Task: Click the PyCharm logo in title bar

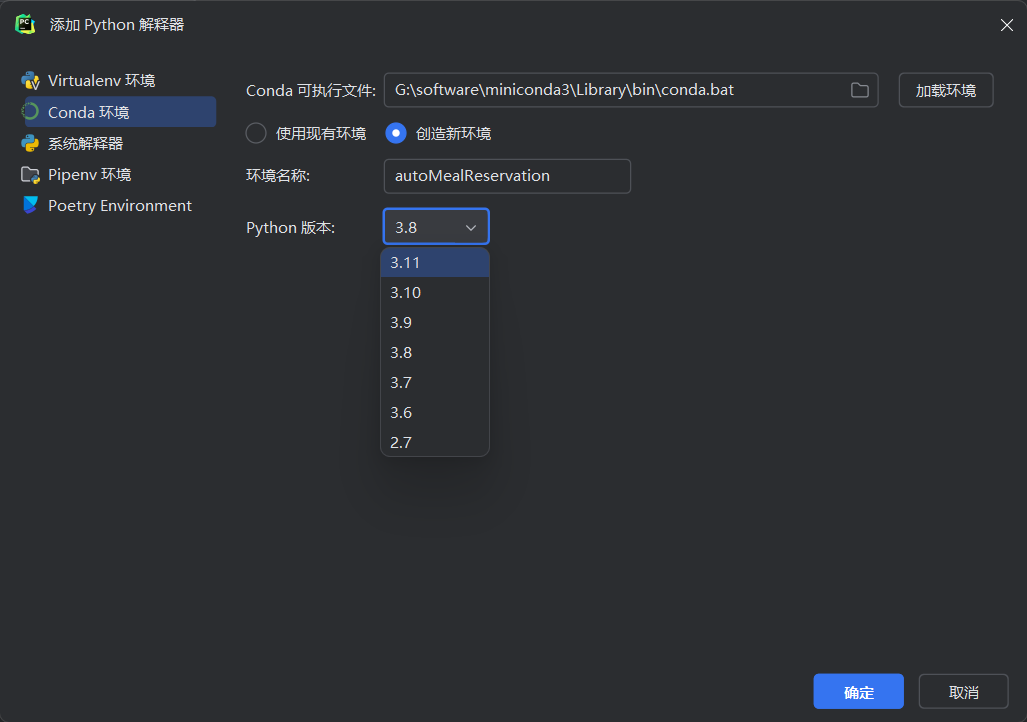Action: point(25,25)
